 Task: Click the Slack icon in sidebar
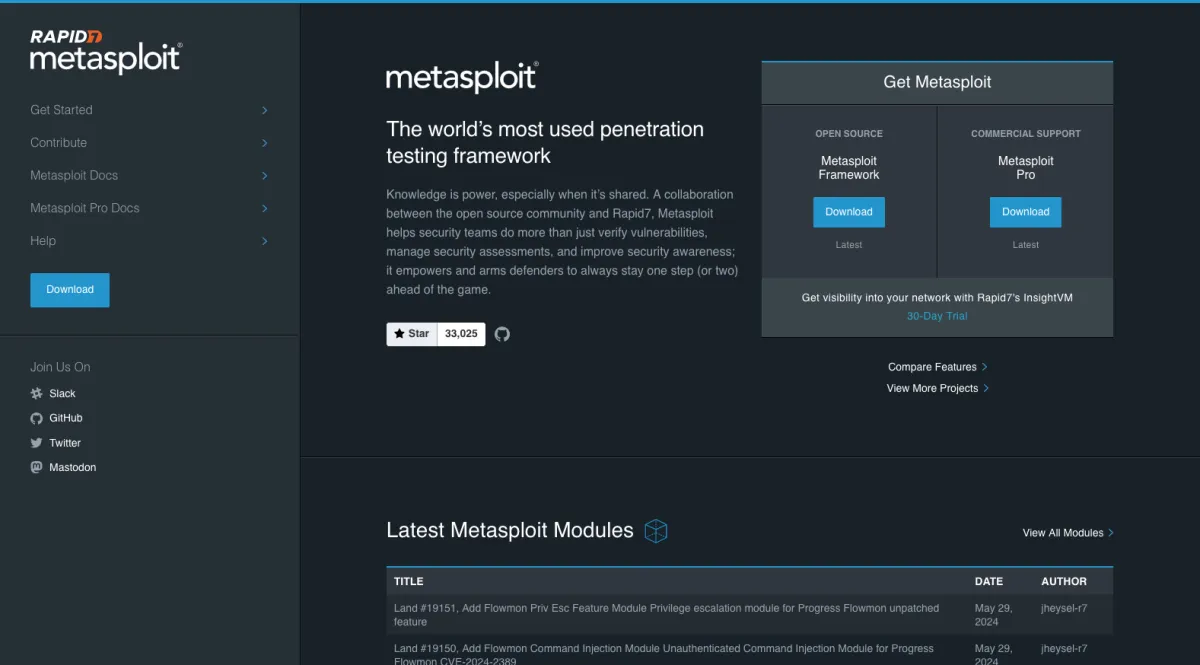(x=37, y=394)
